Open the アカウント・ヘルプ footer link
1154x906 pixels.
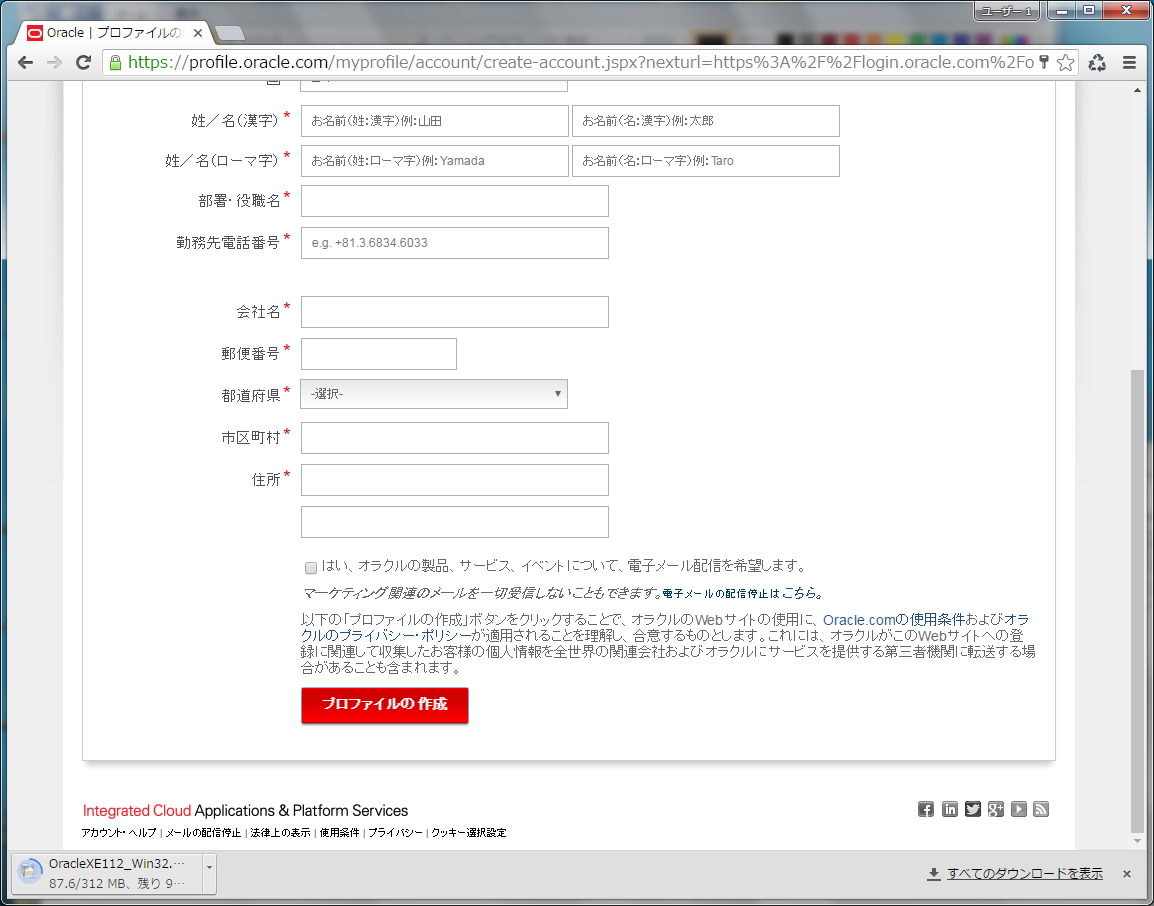click(x=119, y=832)
